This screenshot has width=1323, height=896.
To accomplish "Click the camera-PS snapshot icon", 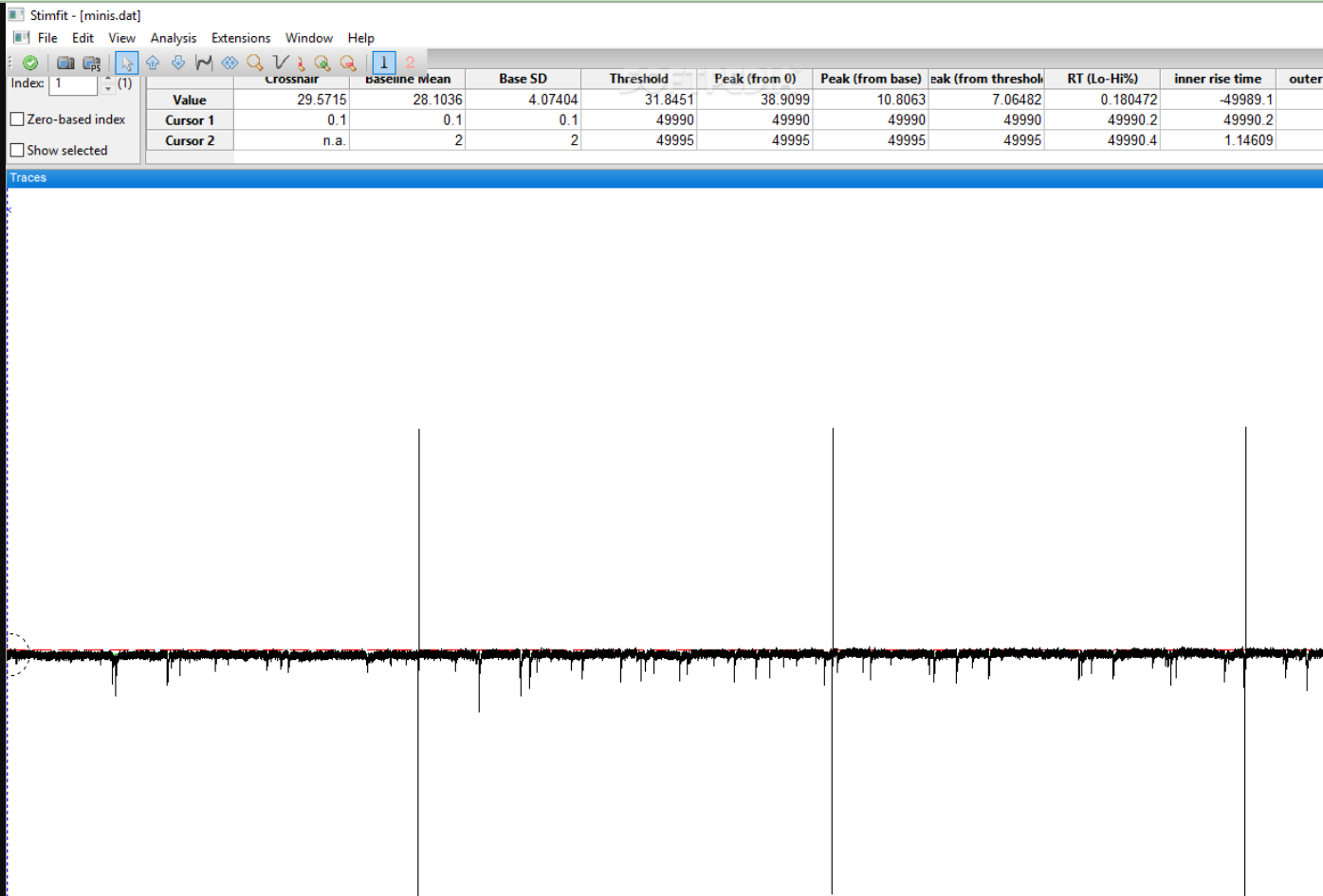I will pos(91,63).
